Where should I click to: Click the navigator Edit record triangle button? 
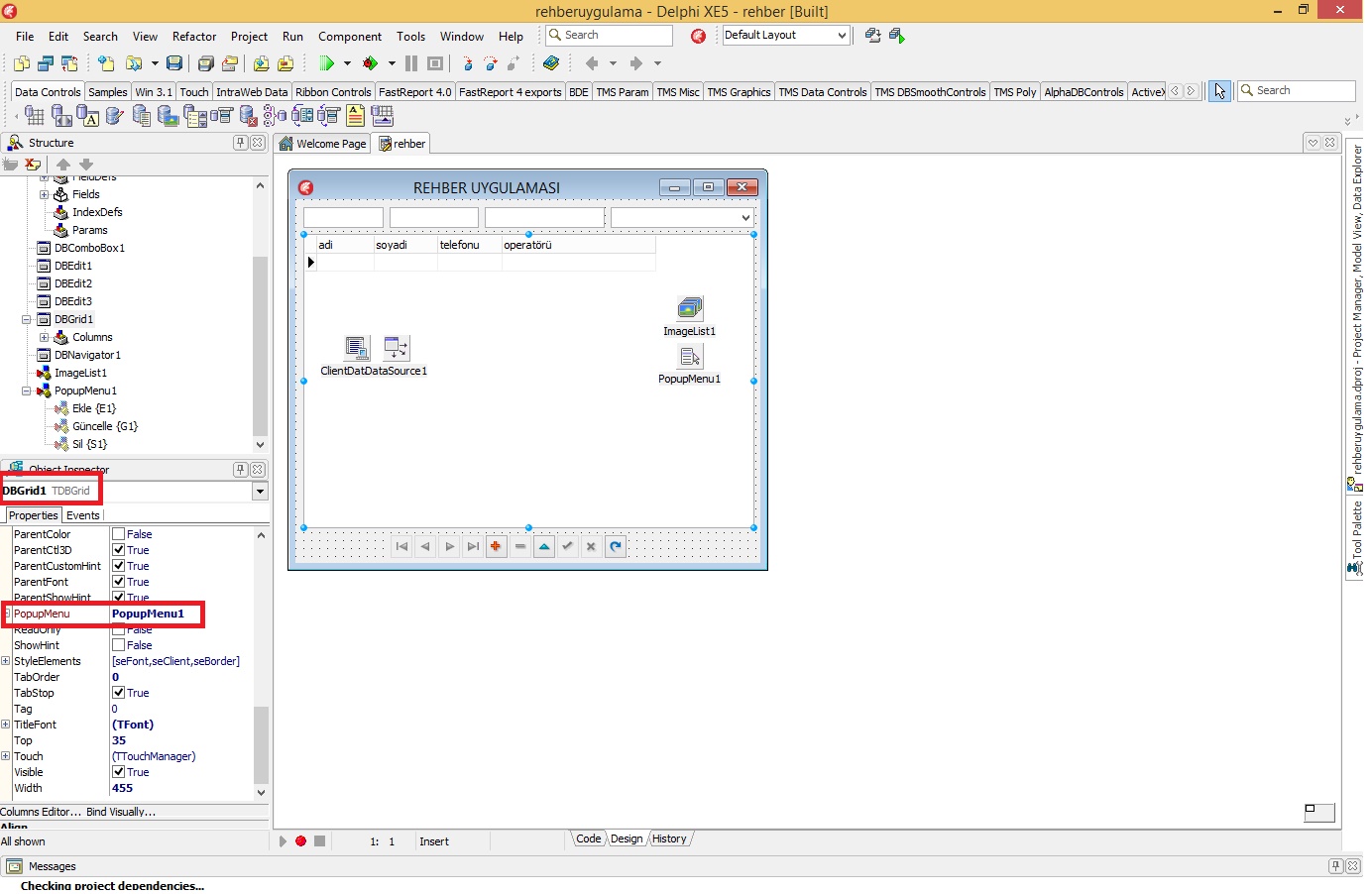[x=544, y=546]
